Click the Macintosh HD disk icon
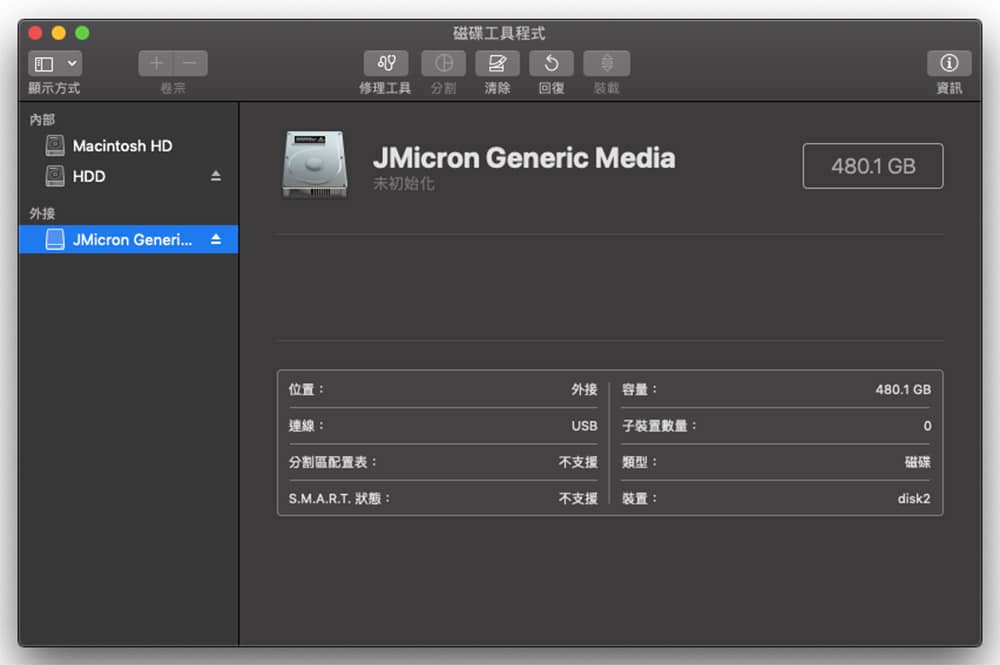The image size is (1000, 665). [x=55, y=145]
